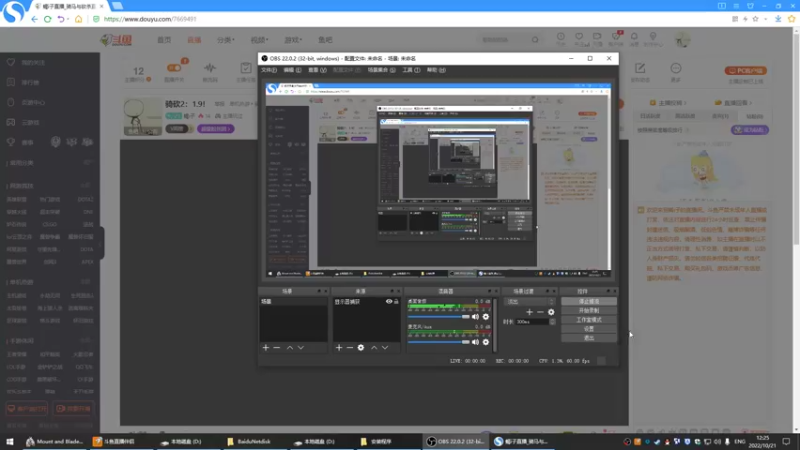Open the OBS File menu
This screenshot has width=800, height=450.
269,70
